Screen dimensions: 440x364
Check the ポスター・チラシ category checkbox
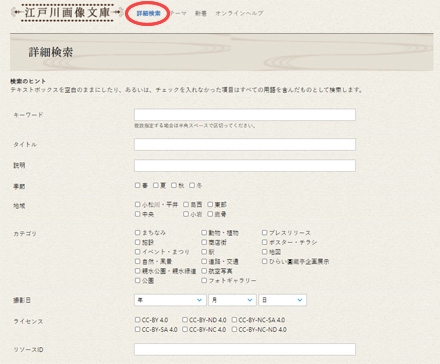(x=264, y=242)
